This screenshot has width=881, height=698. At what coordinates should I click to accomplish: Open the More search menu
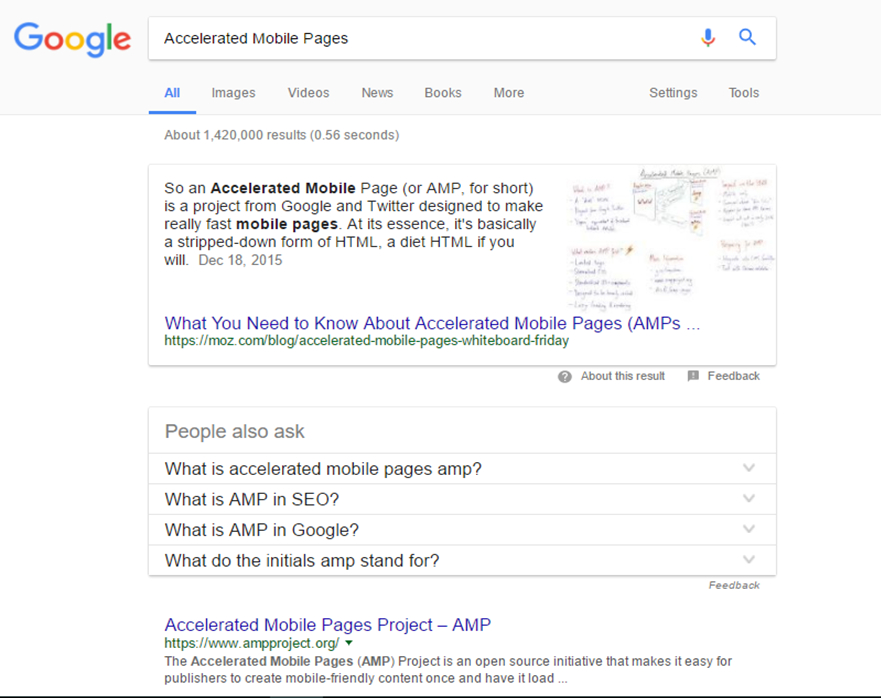509,93
